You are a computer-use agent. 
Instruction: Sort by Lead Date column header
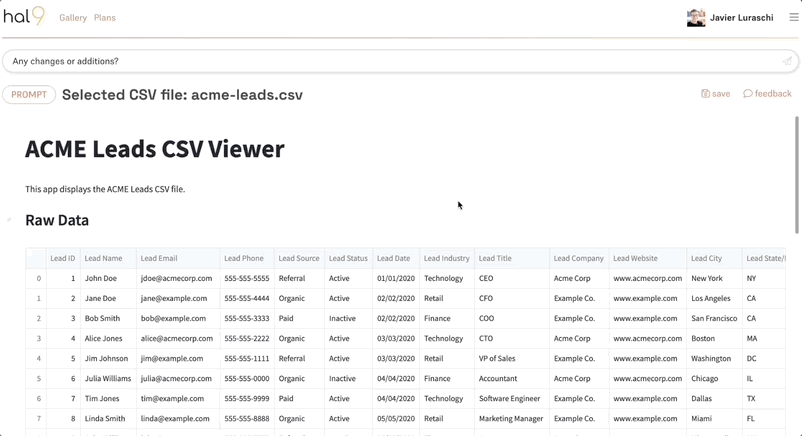393,258
